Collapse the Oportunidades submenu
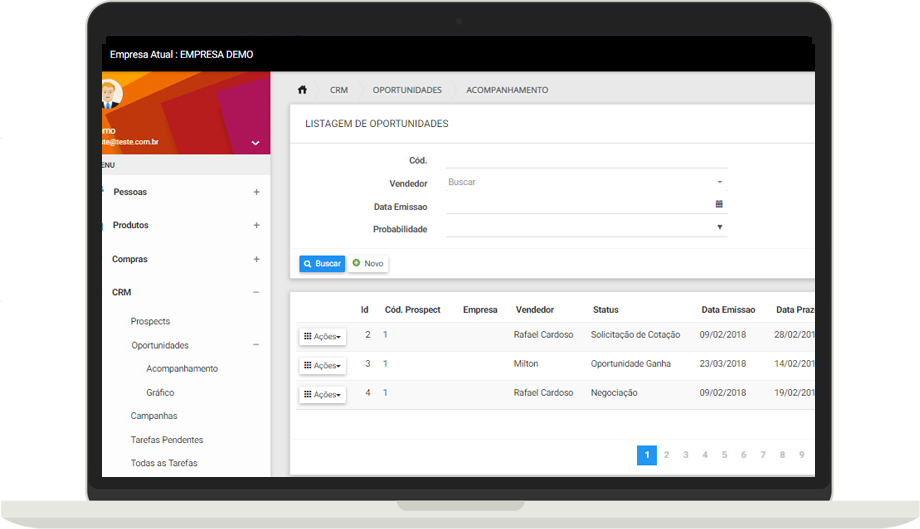The height and width of the screenshot is (529, 920). click(x=256, y=345)
